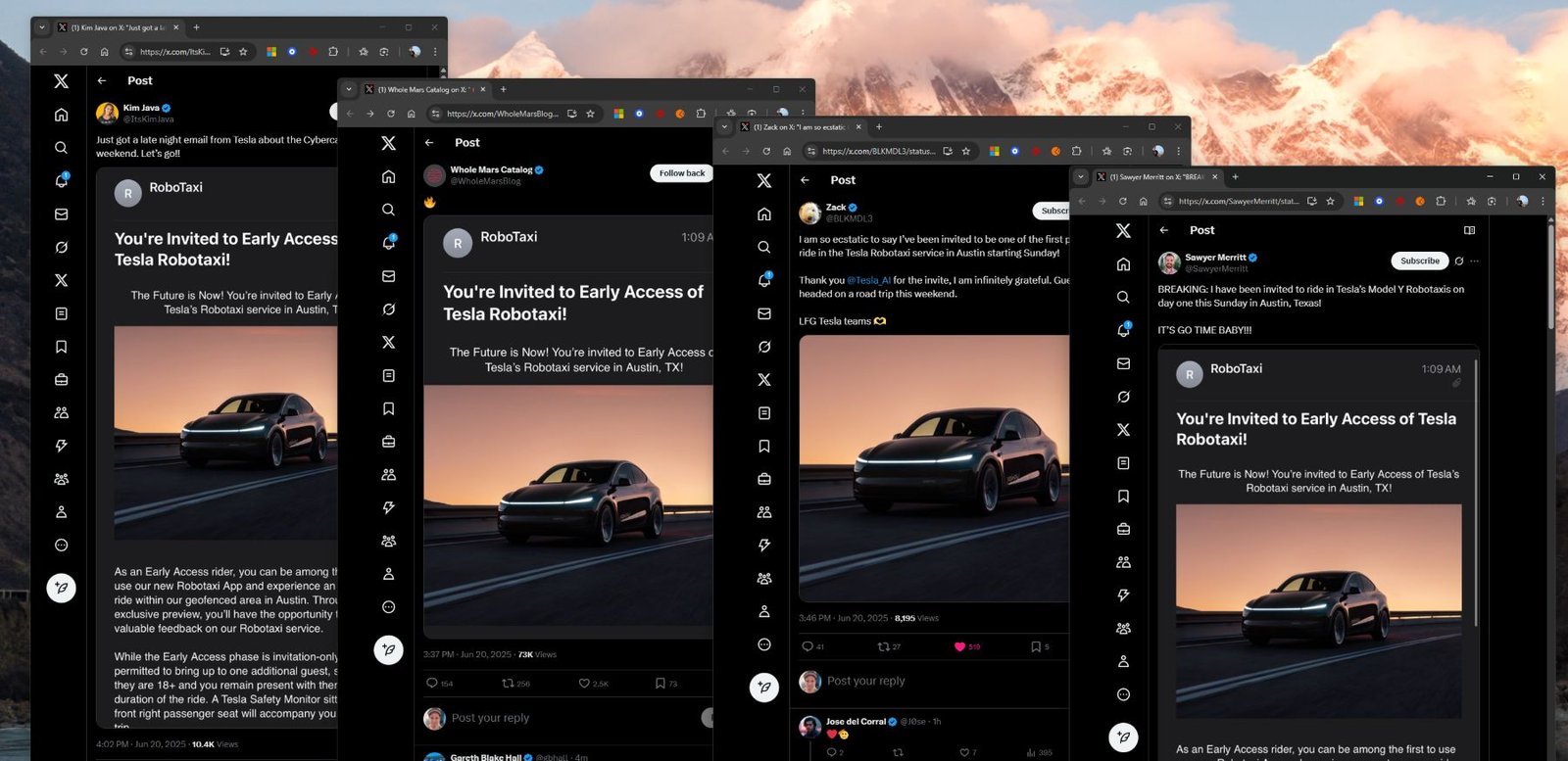Click the address bar in Zack's browser window
This screenshot has height=761, width=1568.
pos(879,151)
